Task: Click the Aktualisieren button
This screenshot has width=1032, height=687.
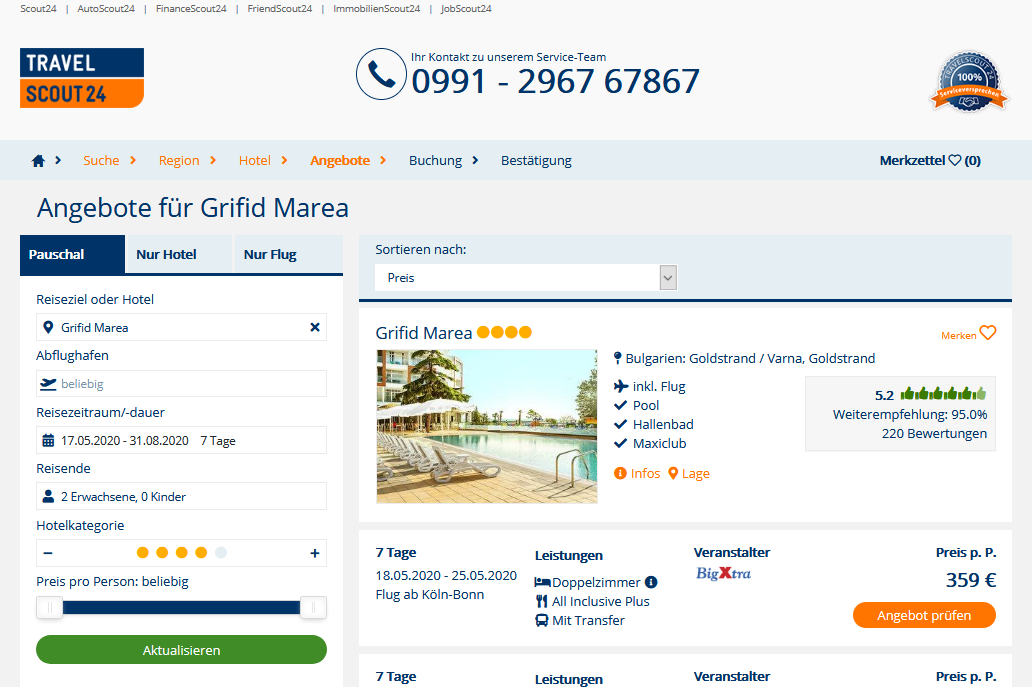Action: point(181,649)
